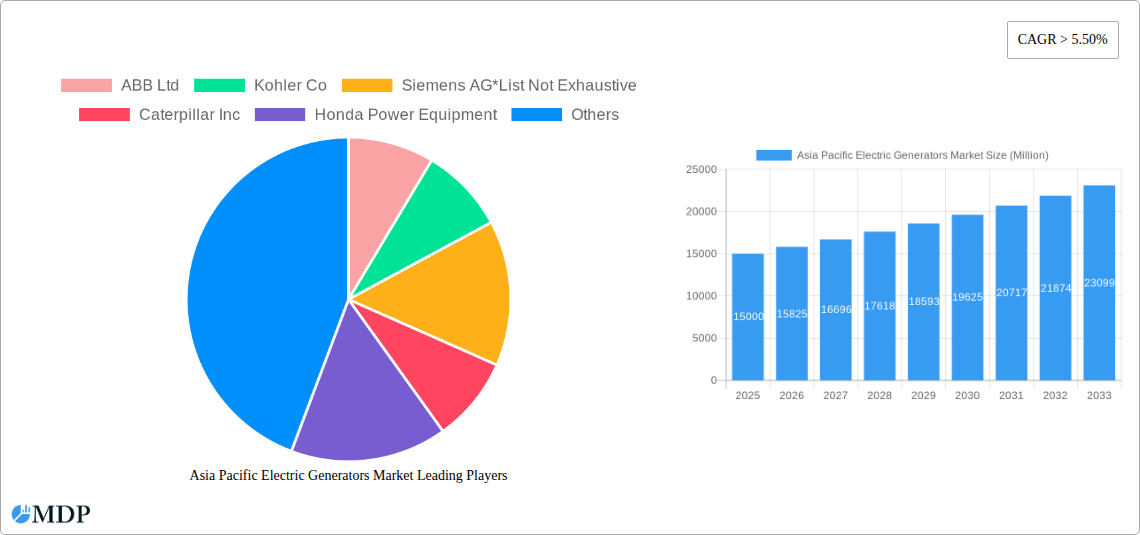This screenshot has width=1140, height=535.
Task: Click the 2025 bar showing 15000
Action: coord(748,317)
